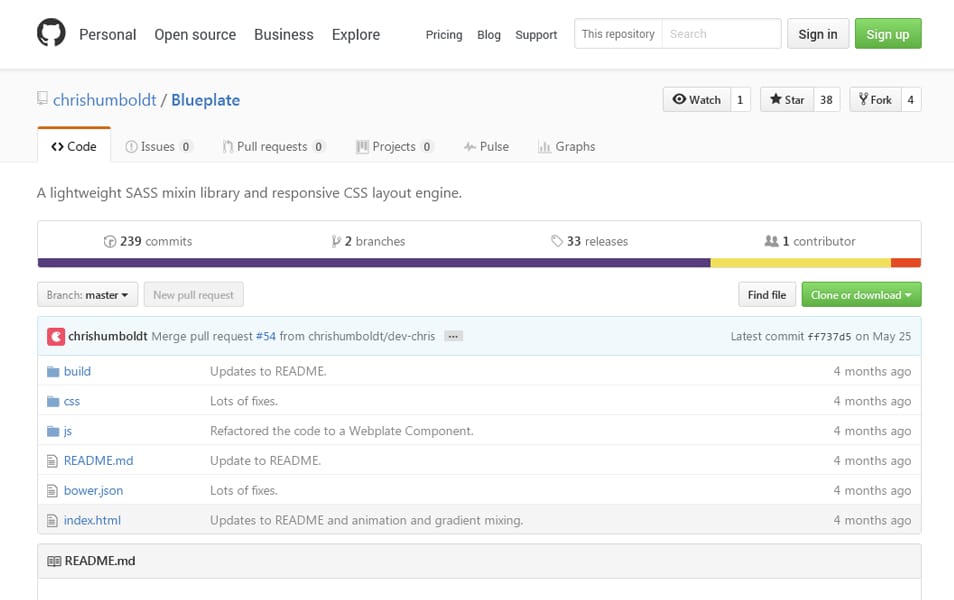Open pull request #54 link

[266, 337]
